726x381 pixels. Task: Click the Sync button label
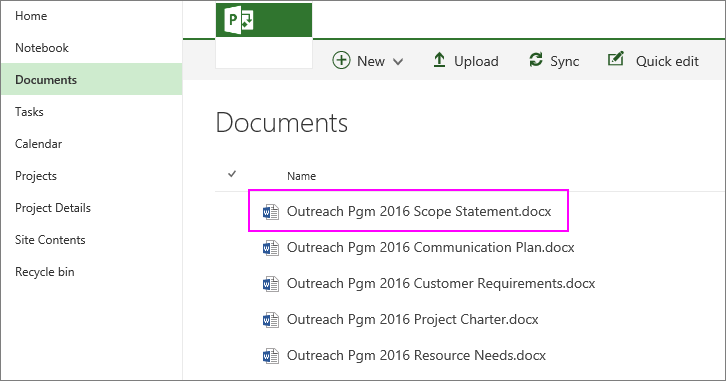pyautogui.click(x=564, y=61)
